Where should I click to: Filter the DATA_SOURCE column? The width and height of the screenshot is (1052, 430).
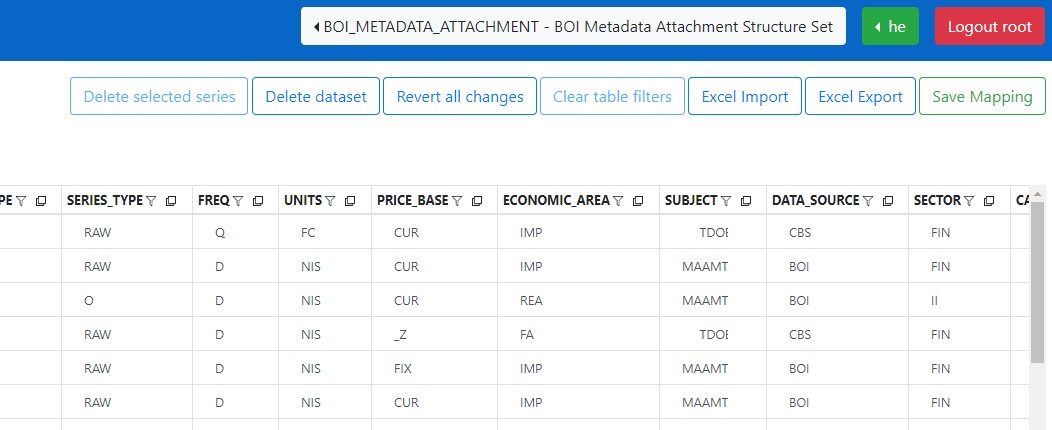868,201
